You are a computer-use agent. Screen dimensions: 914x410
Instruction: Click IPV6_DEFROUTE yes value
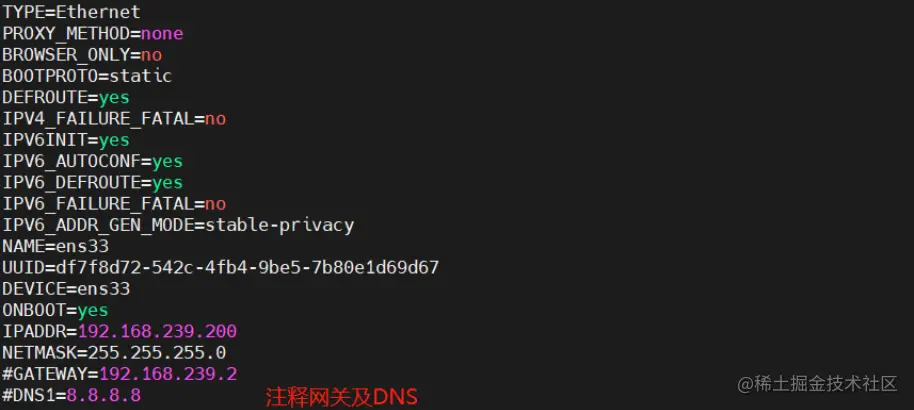click(167, 183)
